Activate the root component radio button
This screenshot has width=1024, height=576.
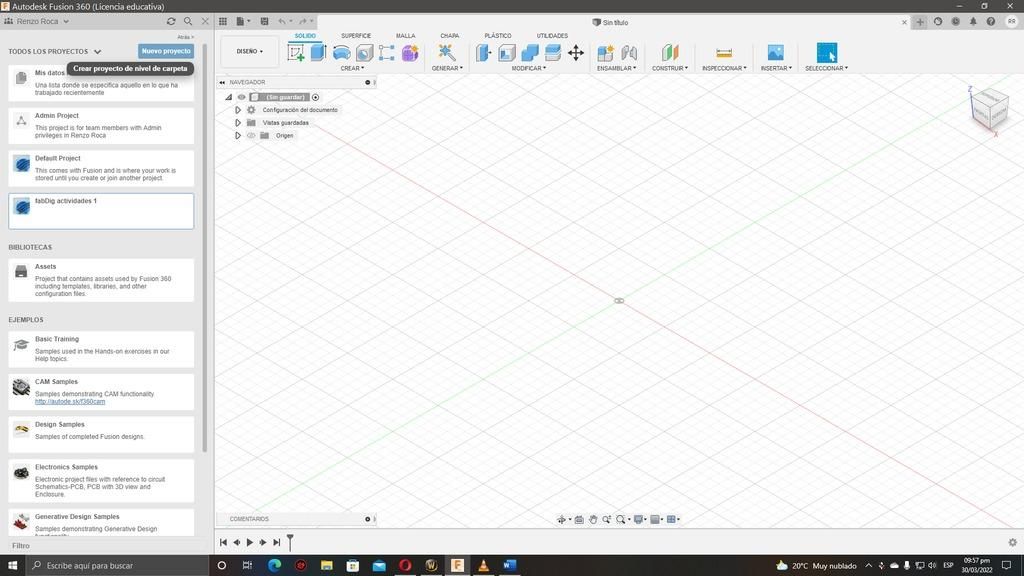315,97
